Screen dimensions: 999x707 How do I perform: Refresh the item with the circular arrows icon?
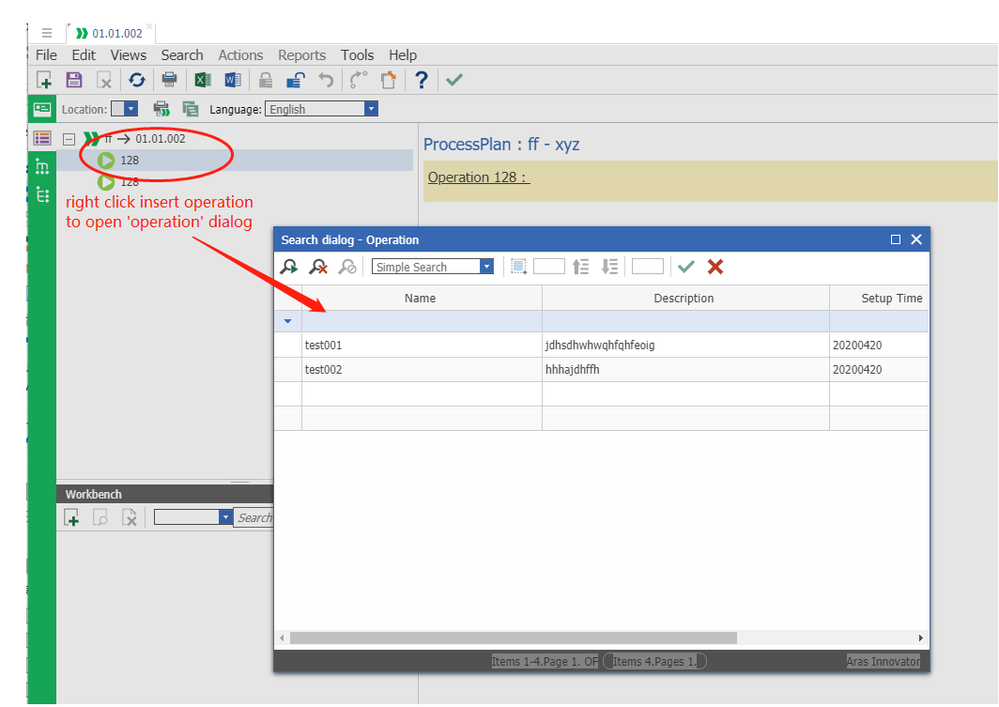click(137, 80)
